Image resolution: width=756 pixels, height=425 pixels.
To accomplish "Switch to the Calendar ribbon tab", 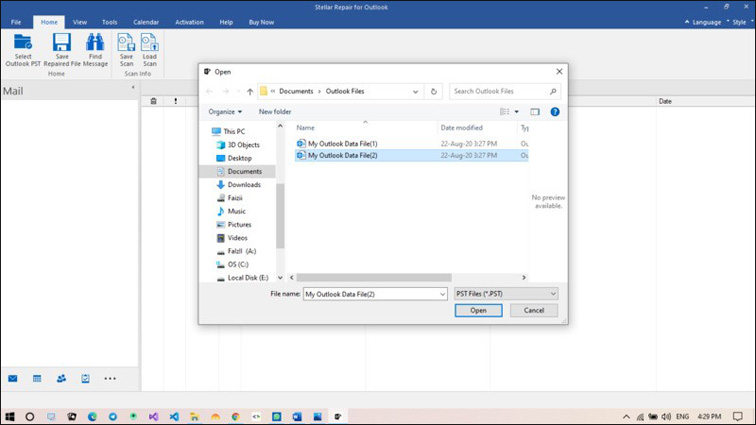I will coord(146,22).
